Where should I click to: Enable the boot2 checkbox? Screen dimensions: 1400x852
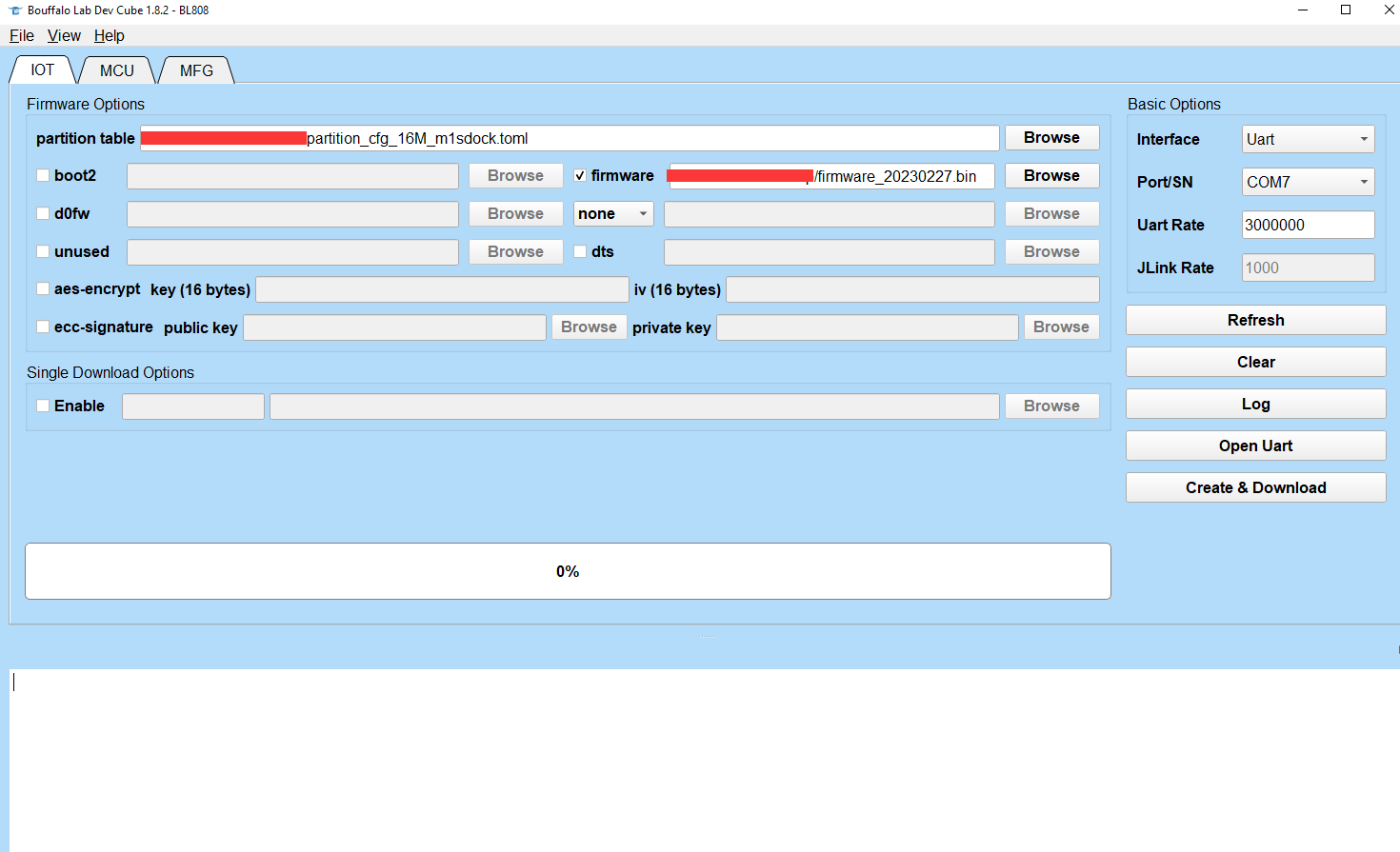(43, 175)
